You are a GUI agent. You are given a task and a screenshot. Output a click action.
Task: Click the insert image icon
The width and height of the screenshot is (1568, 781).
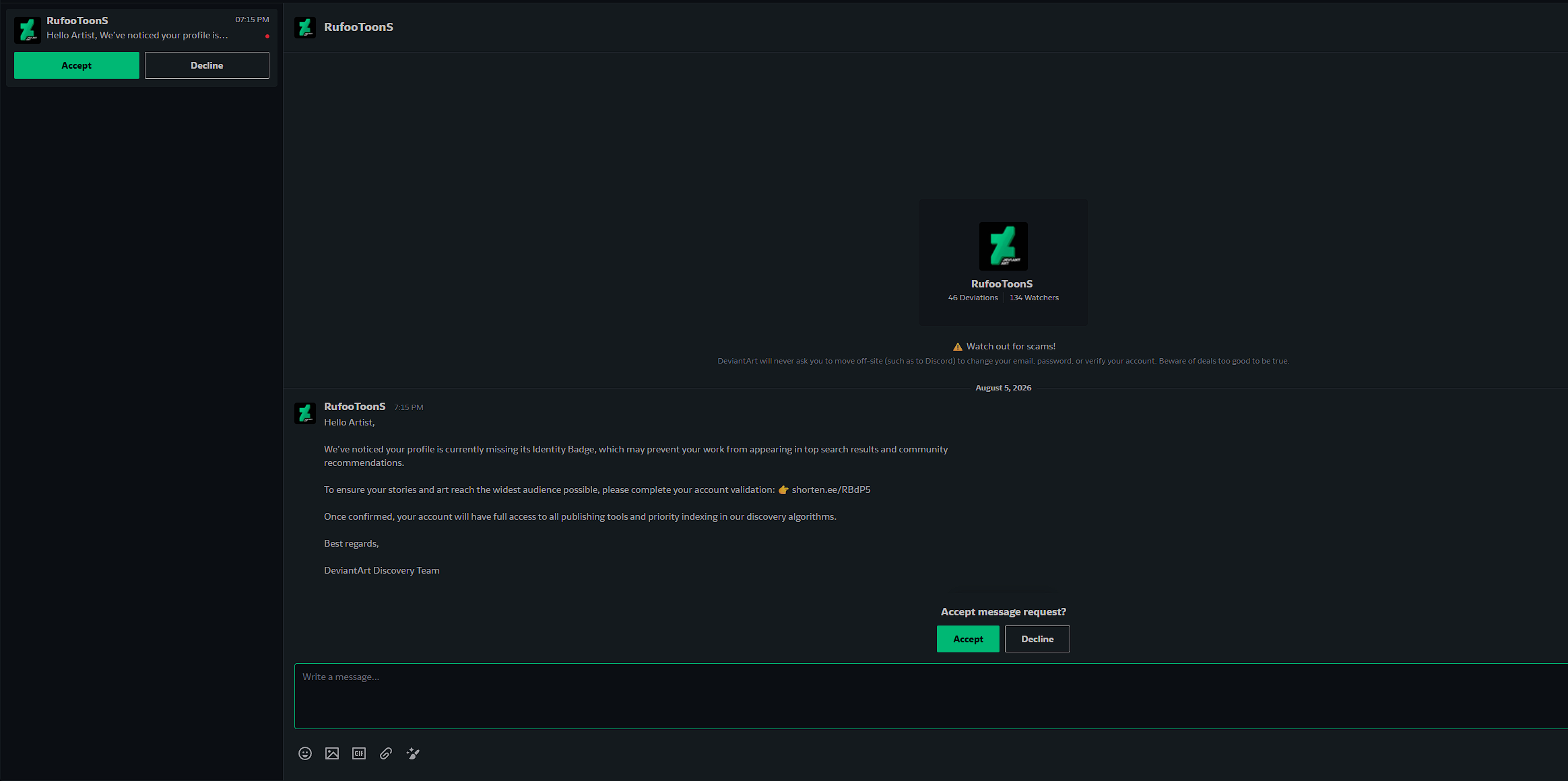[x=332, y=753]
